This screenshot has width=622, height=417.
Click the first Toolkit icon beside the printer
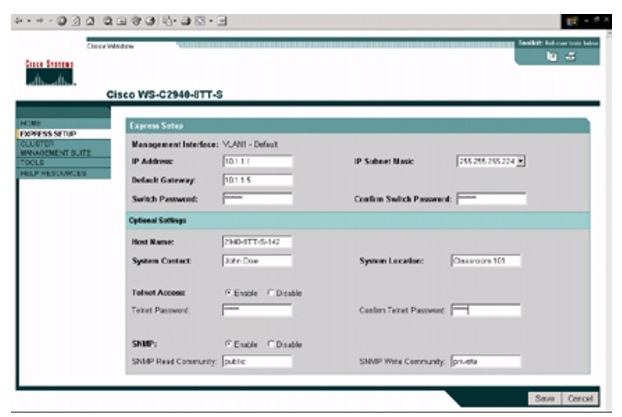[552, 56]
